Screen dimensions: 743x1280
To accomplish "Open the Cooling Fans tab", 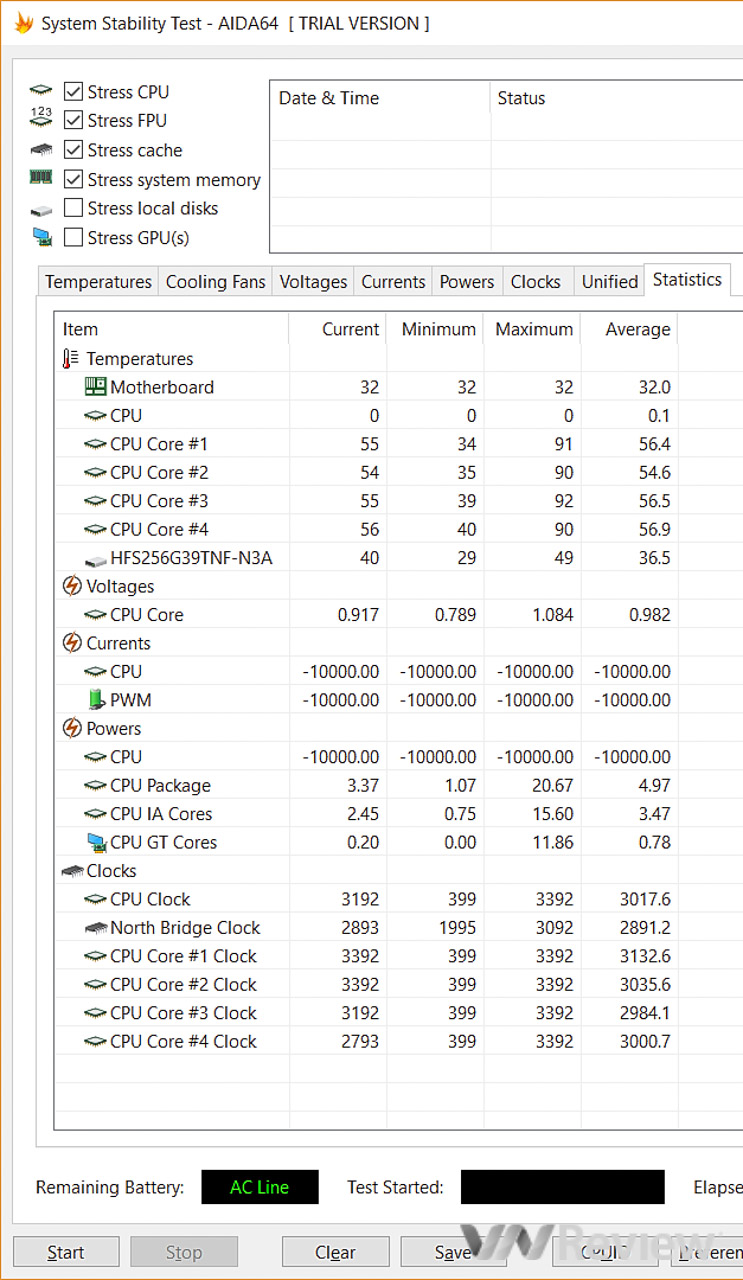I will (x=216, y=281).
